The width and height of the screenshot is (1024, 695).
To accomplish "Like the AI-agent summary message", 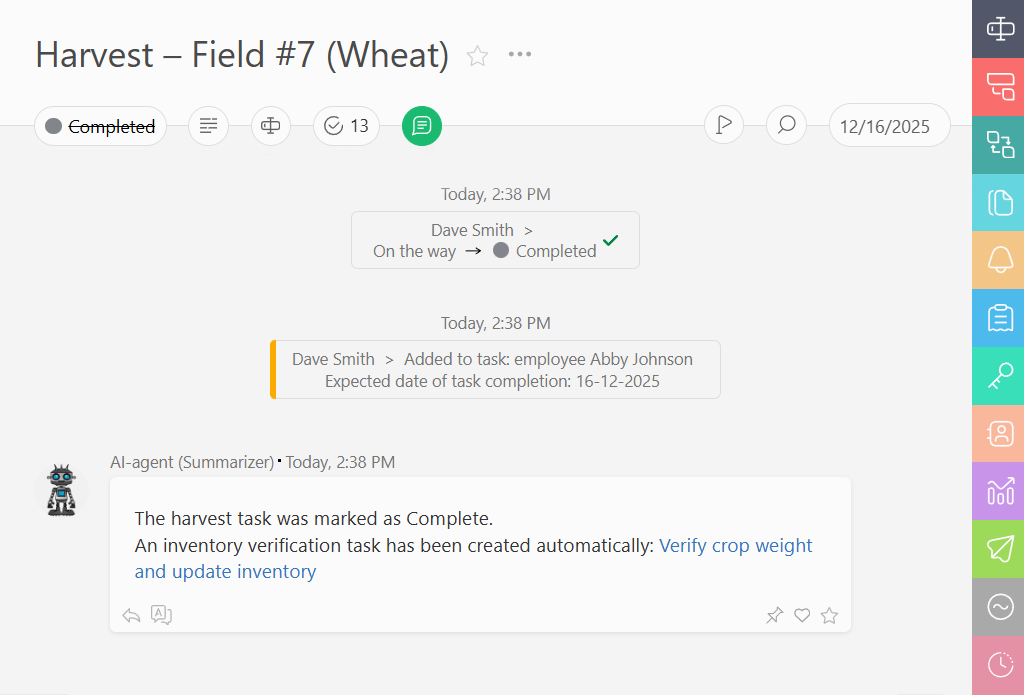I will click(x=802, y=615).
